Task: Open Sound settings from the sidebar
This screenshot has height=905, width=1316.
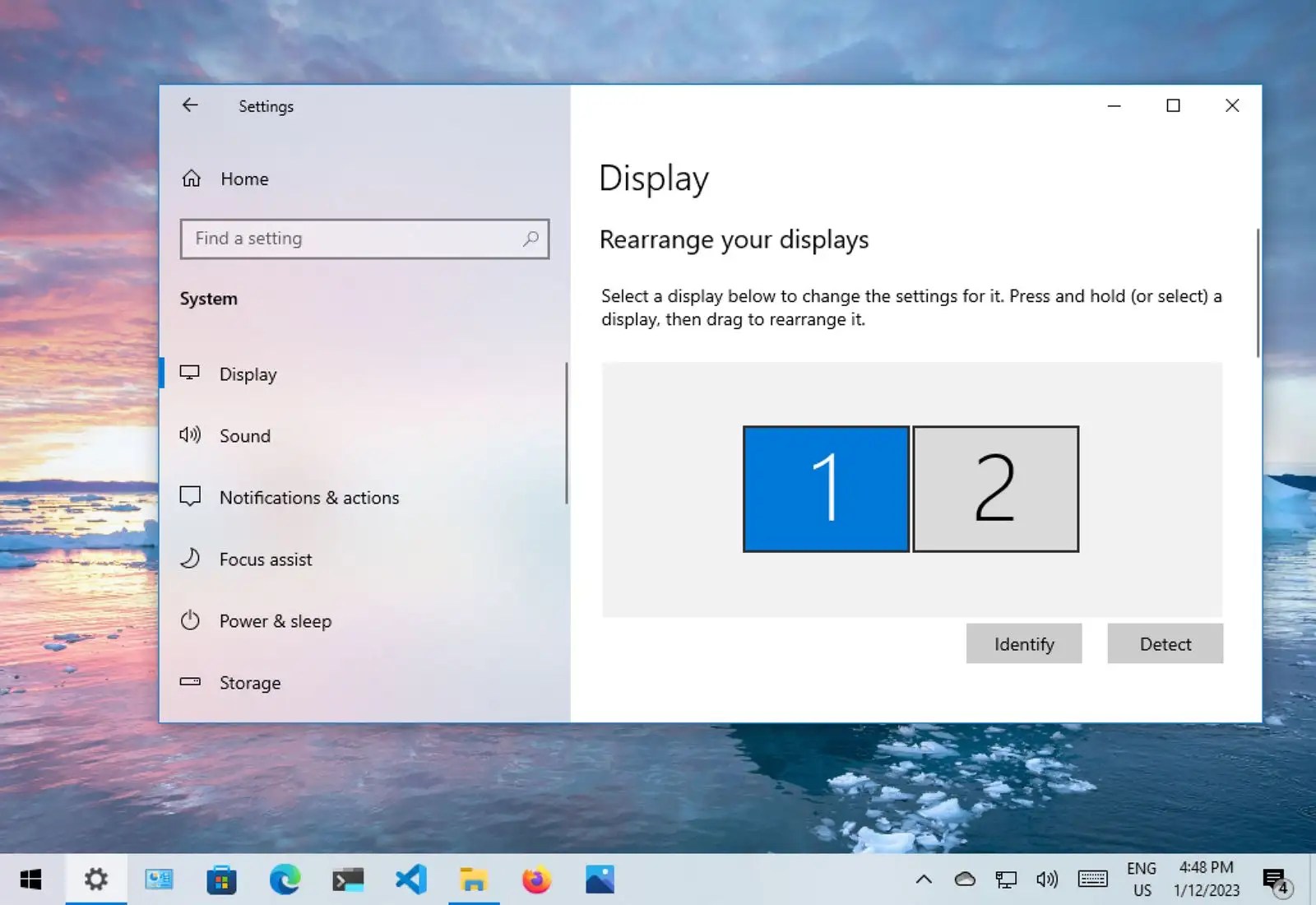Action: click(x=244, y=436)
